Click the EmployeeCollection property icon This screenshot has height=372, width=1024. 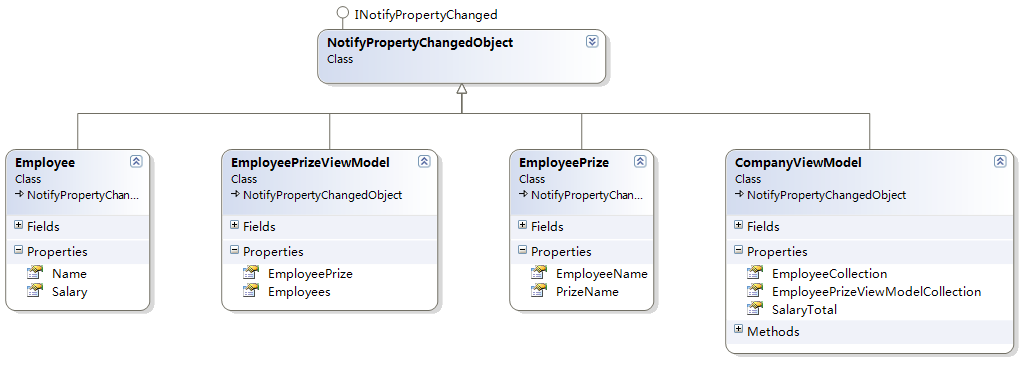pos(756,273)
